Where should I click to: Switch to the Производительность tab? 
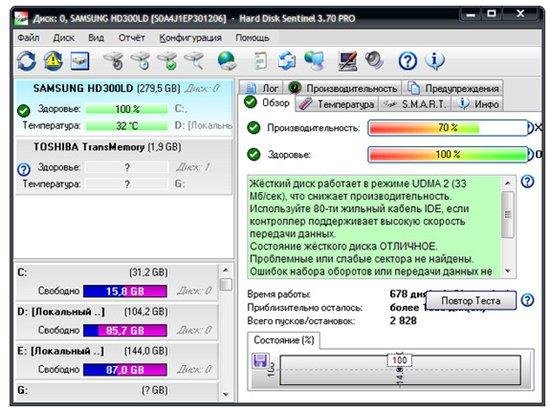click(x=343, y=88)
